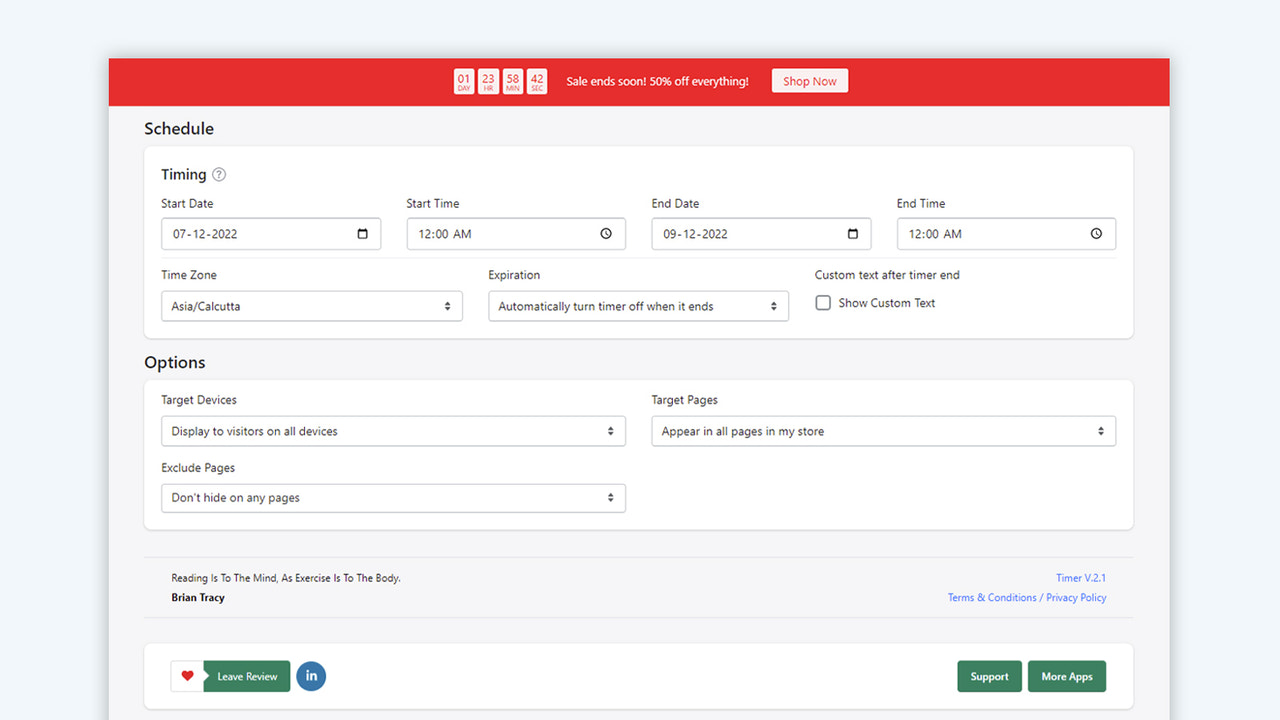Open the Time Zone dropdown
Viewport: 1280px width, 720px height.
tap(311, 306)
